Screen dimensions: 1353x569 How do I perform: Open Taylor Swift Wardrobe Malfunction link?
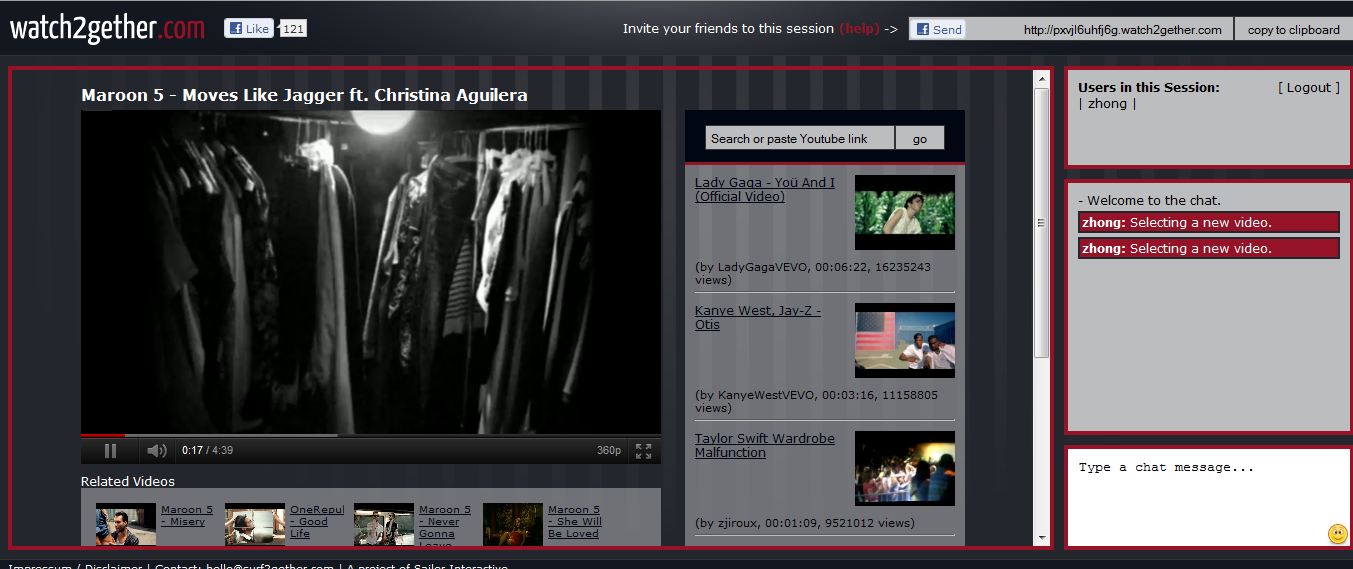[x=765, y=445]
